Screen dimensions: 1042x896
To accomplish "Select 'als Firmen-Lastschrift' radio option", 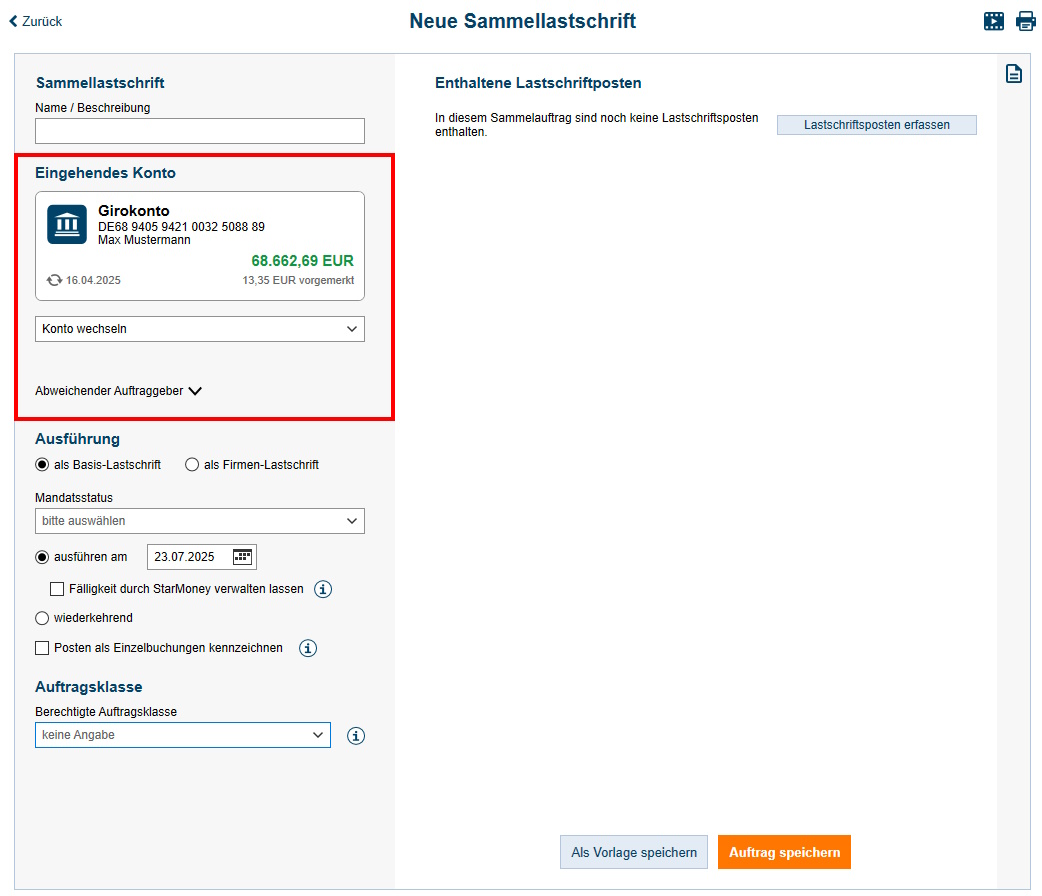I will coord(192,465).
